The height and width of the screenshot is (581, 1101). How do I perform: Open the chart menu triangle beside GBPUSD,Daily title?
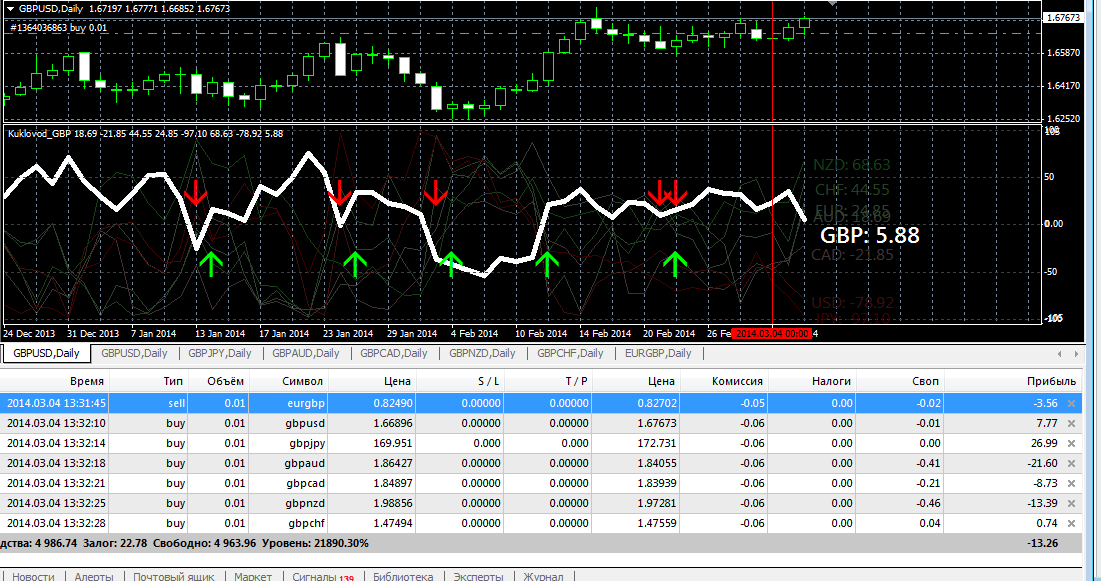point(10,9)
